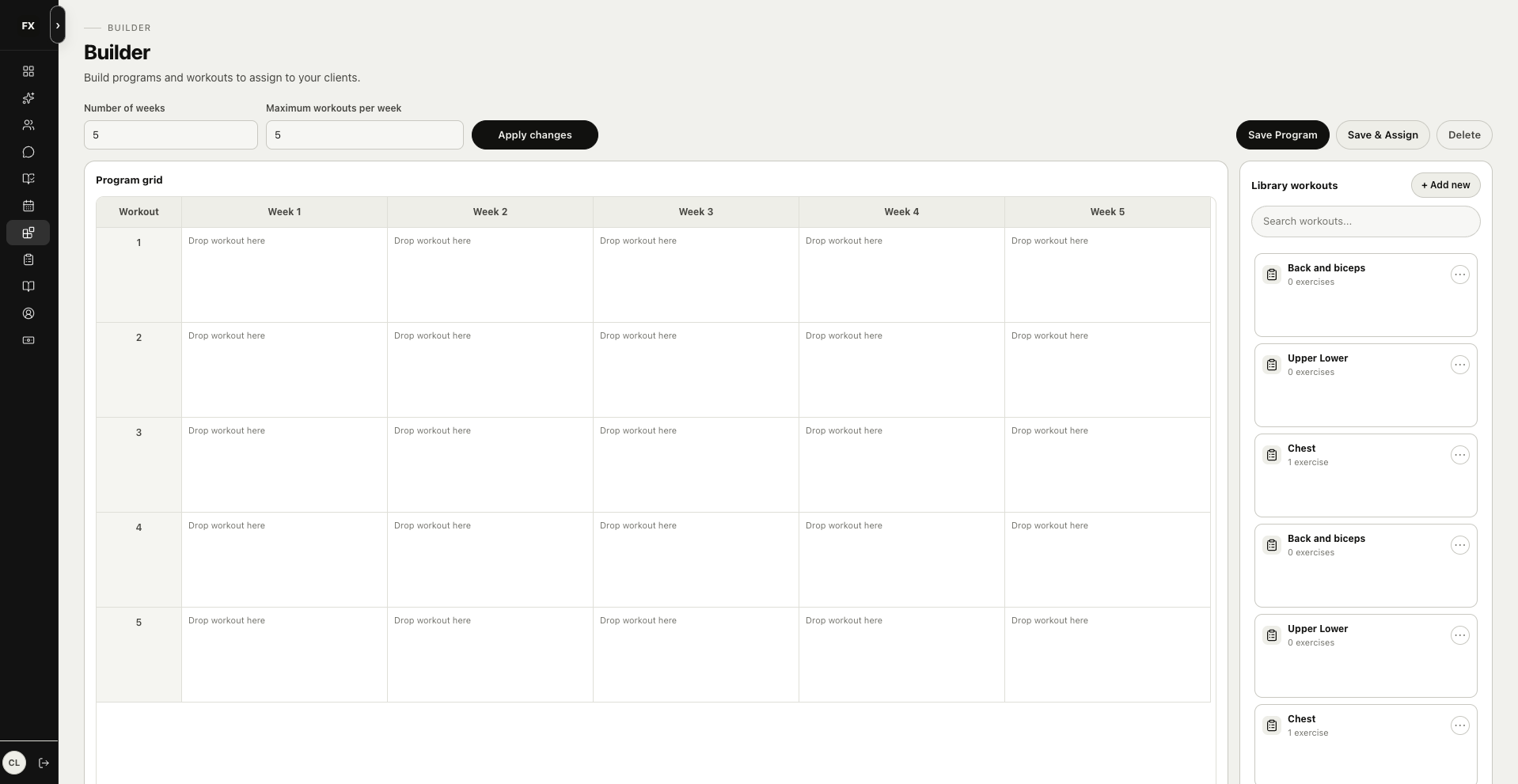The width and height of the screenshot is (1518, 784).
Task: Click Save Program button
Action: [x=1282, y=134]
